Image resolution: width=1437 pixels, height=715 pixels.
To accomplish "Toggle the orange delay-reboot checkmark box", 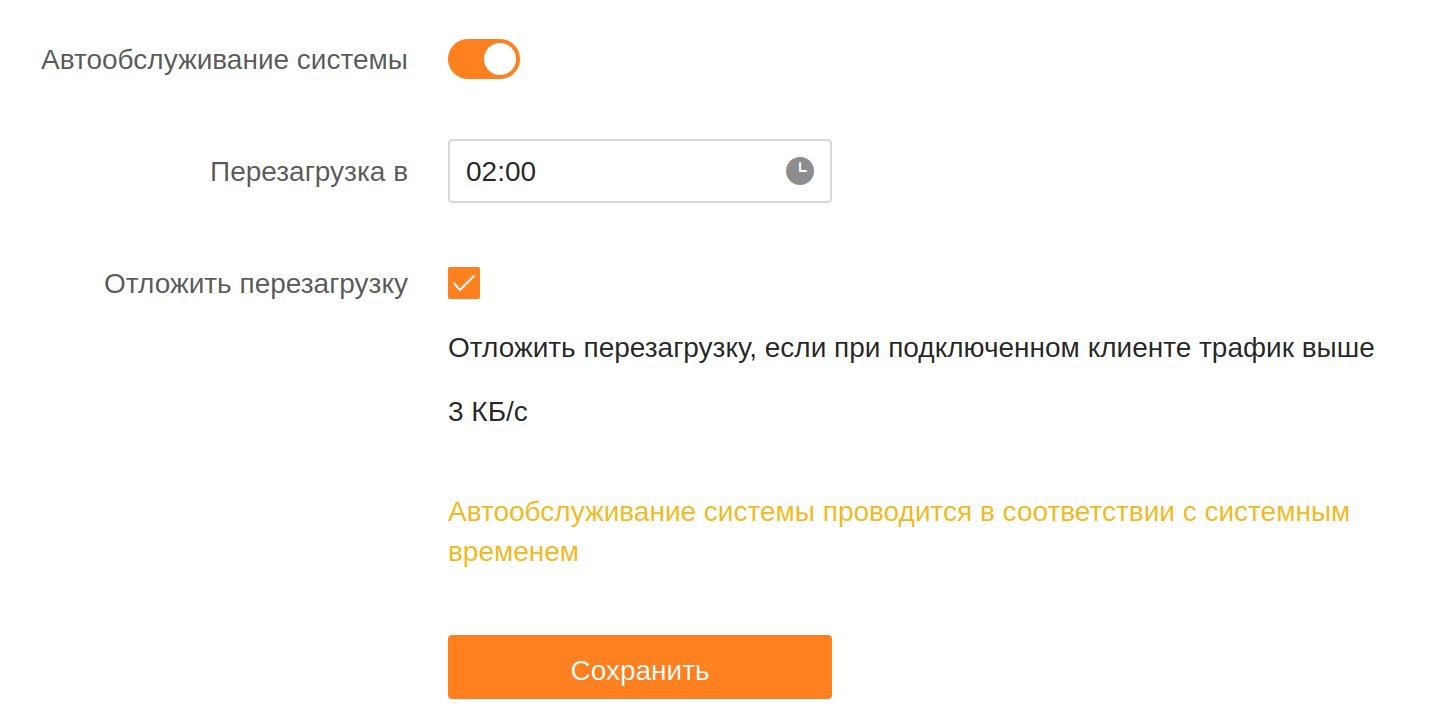I will point(464,283).
